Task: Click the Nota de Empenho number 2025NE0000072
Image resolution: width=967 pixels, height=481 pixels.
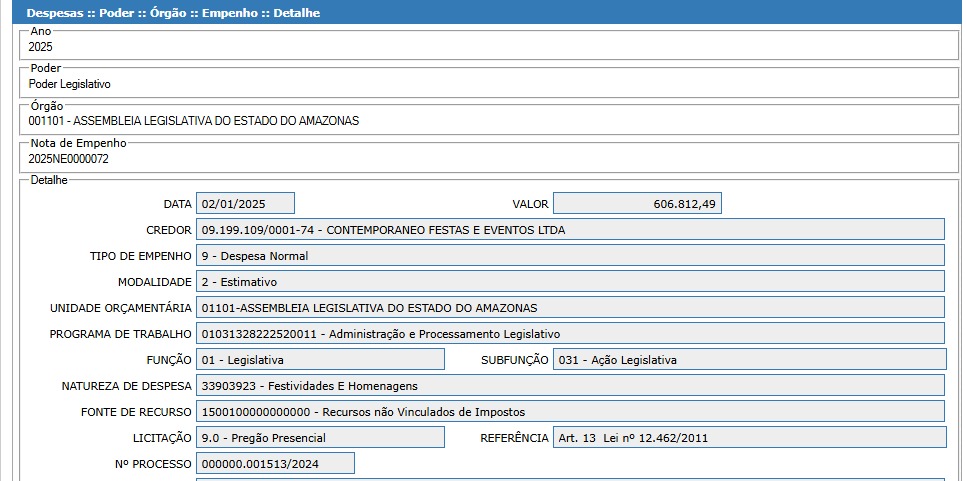Action: click(x=68, y=158)
